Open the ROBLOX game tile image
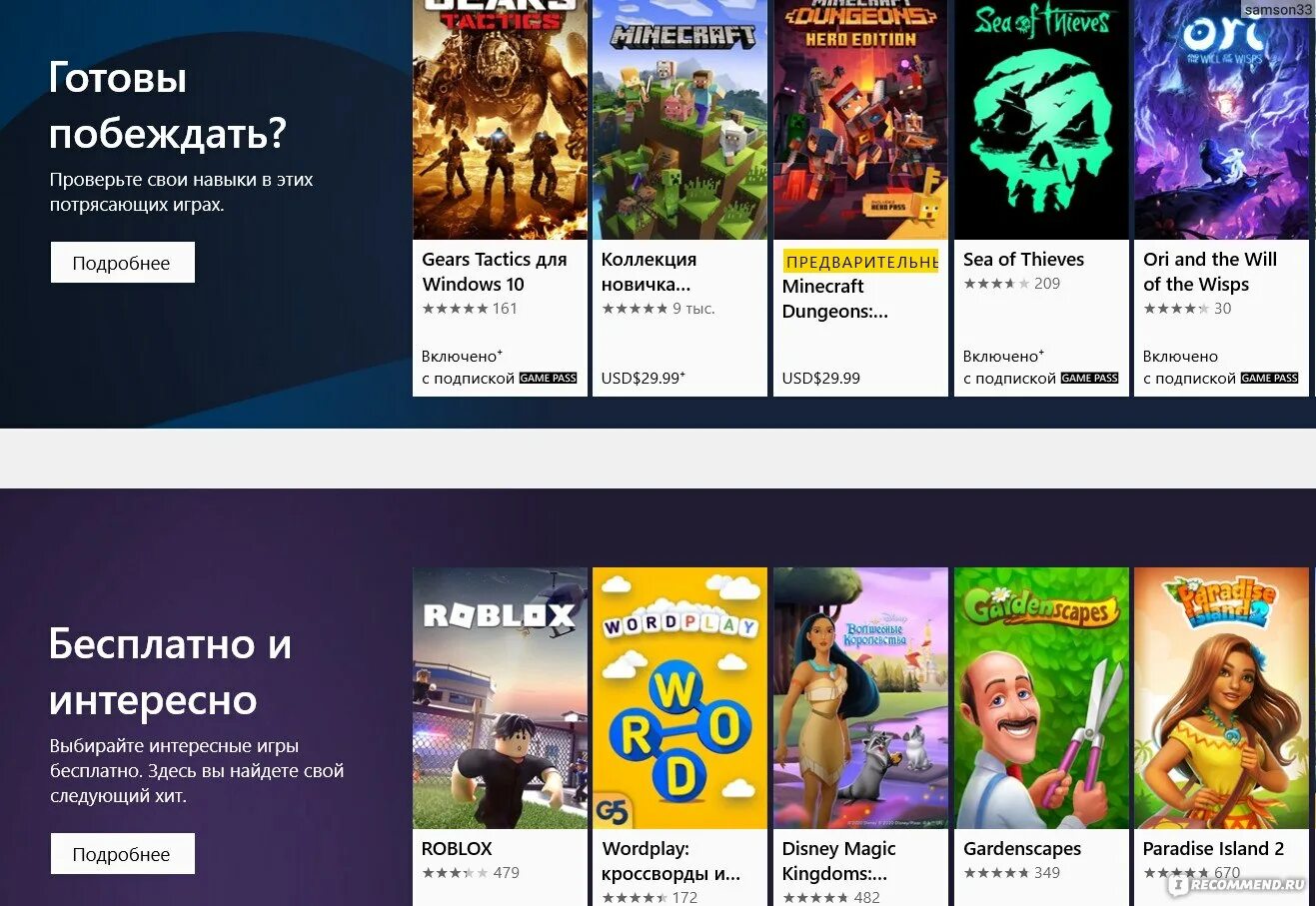Image resolution: width=1316 pixels, height=906 pixels. point(500,698)
